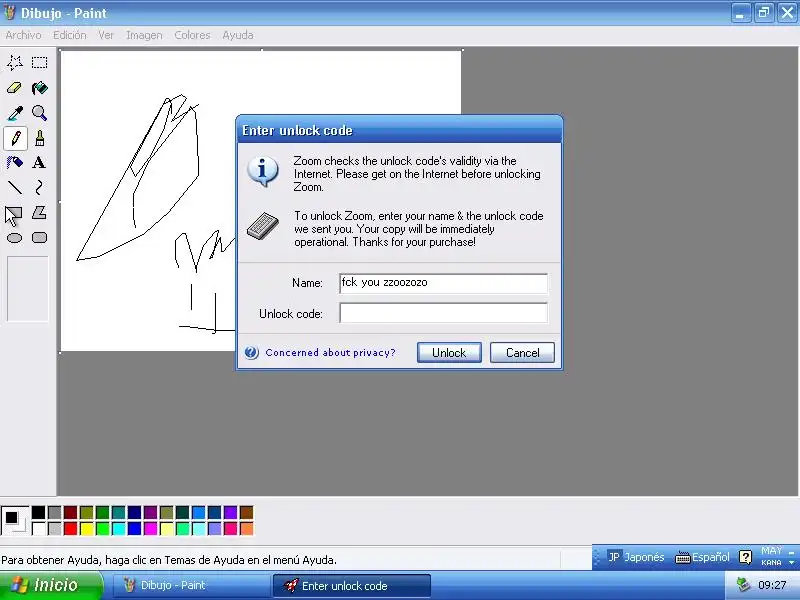Click the KANA indicator on language bar
Image resolution: width=800 pixels, height=600 pixels.
pos(771,562)
